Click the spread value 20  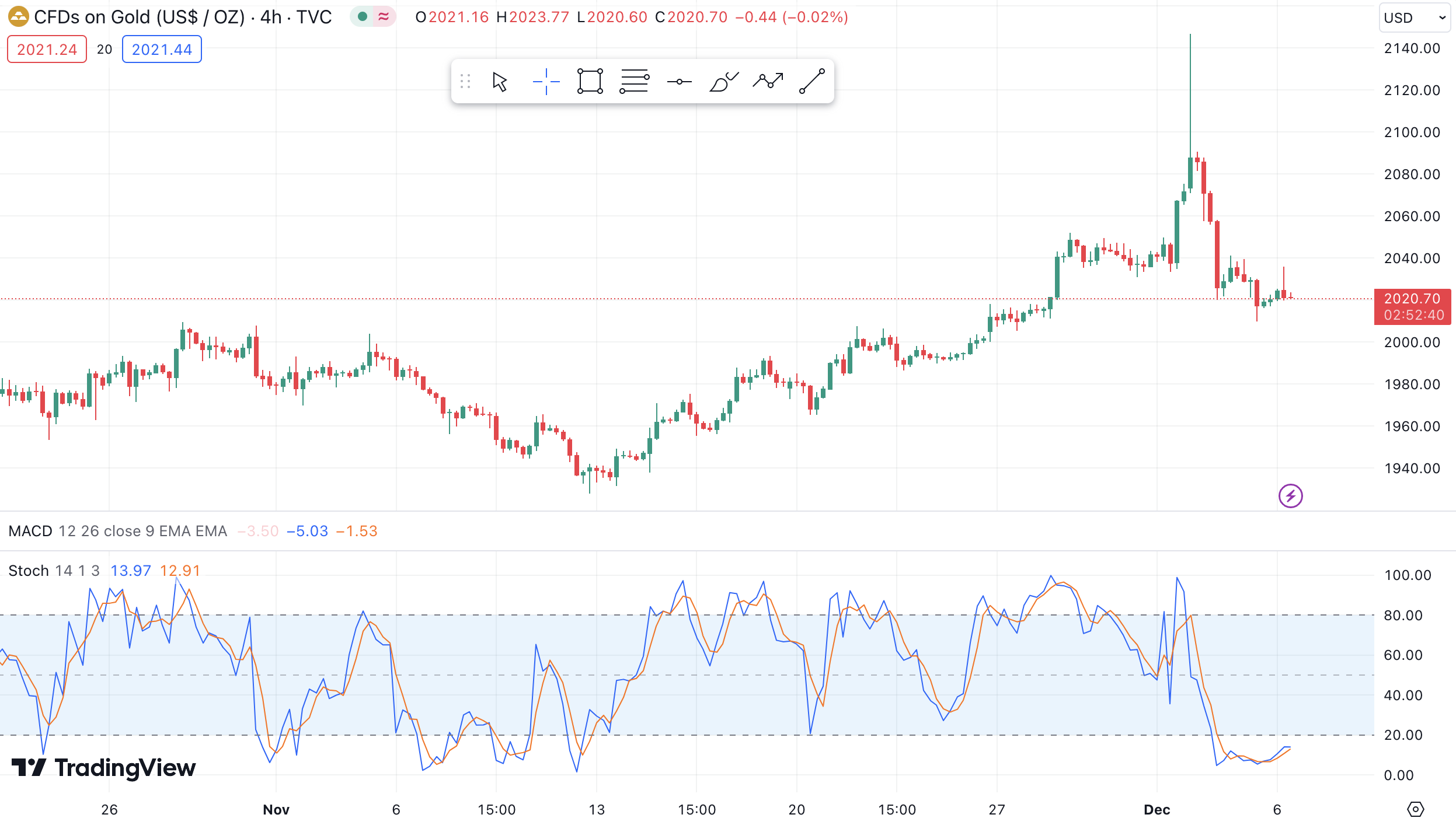coord(105,50)
